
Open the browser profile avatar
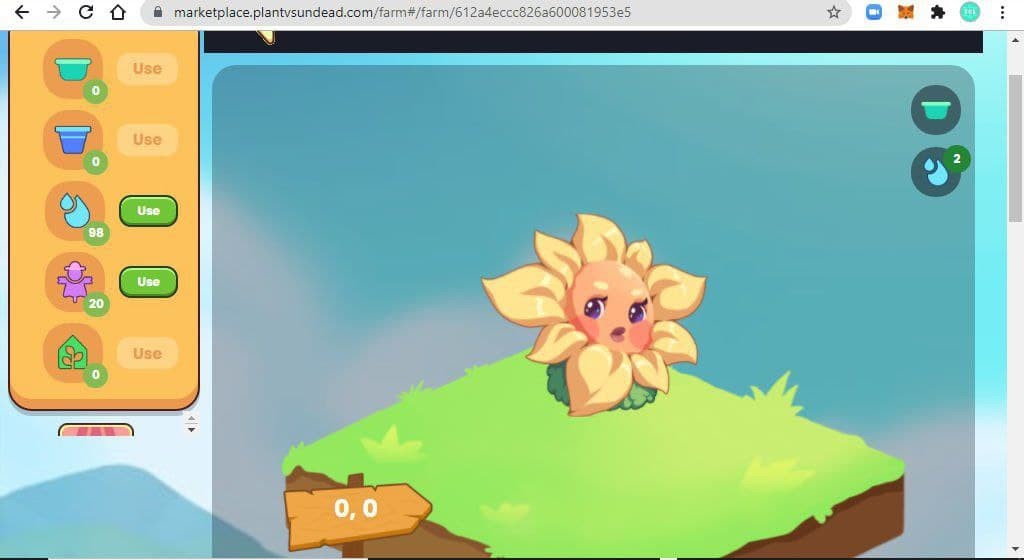pyautogui.click(x=970, y=12)
